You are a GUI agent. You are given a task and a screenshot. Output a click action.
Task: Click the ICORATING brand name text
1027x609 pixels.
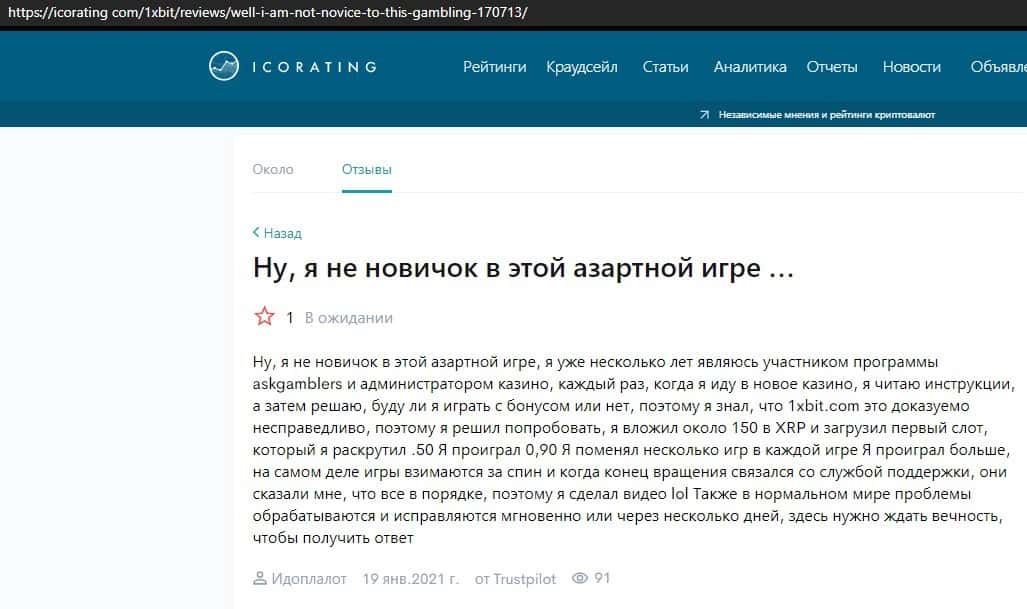[314, 67]
